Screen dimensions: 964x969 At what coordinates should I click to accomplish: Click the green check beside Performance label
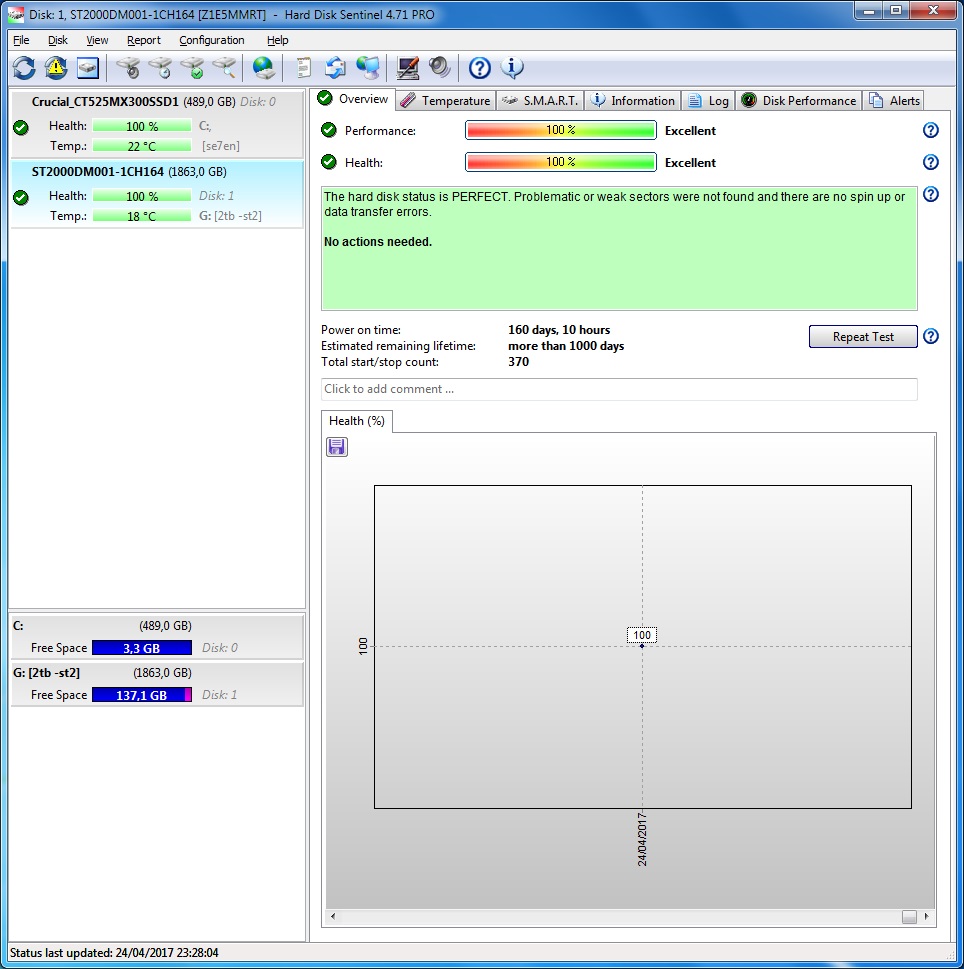point(329,130)
